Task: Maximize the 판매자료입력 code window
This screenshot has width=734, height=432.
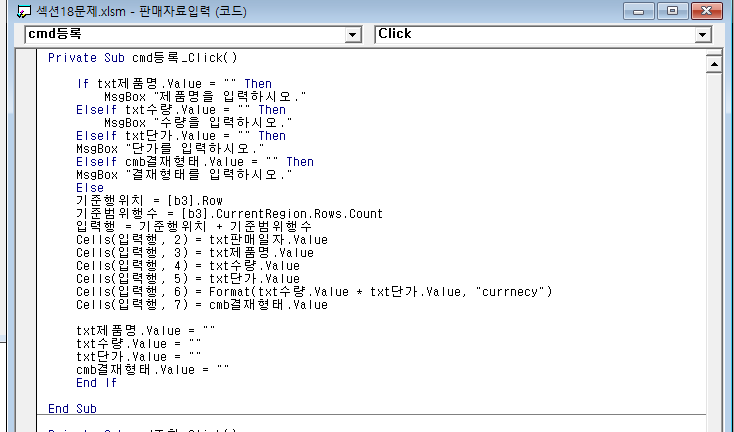Action: pos(671,12)
